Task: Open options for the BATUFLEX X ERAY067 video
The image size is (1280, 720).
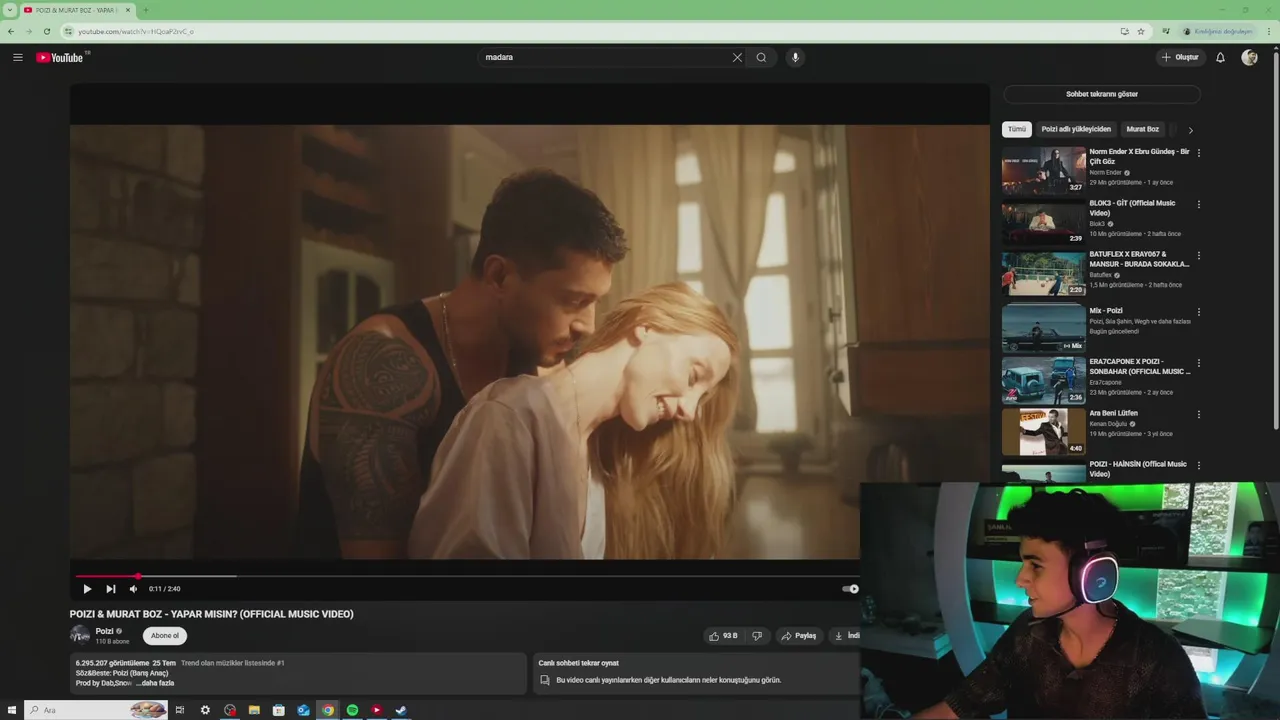Action: coord(1199,255)
